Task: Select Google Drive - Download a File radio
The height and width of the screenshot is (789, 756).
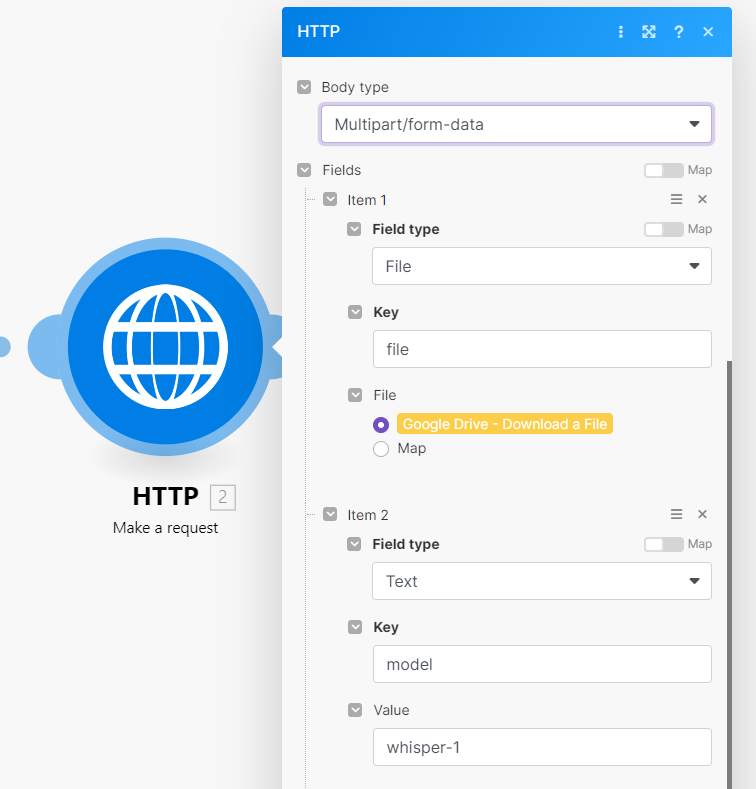Action: pyautogui.click(x=381, y=425)
